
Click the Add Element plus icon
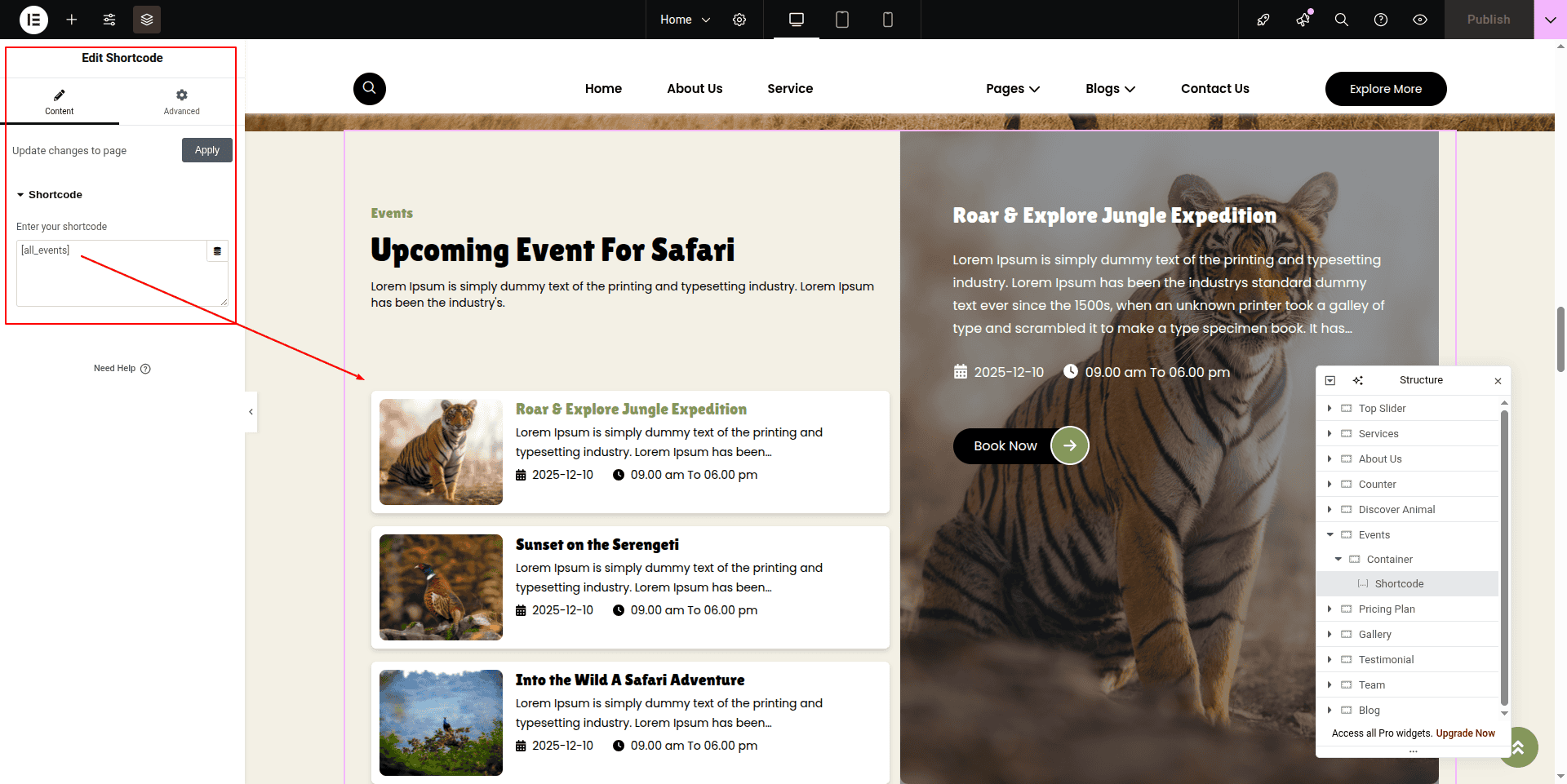click(72, 20)
